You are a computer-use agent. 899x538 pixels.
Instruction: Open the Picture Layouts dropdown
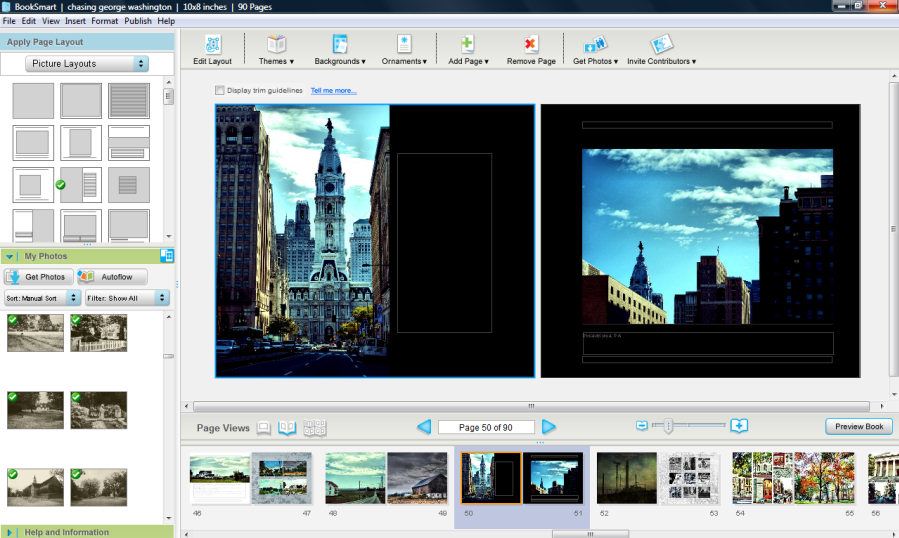(88, 64)
